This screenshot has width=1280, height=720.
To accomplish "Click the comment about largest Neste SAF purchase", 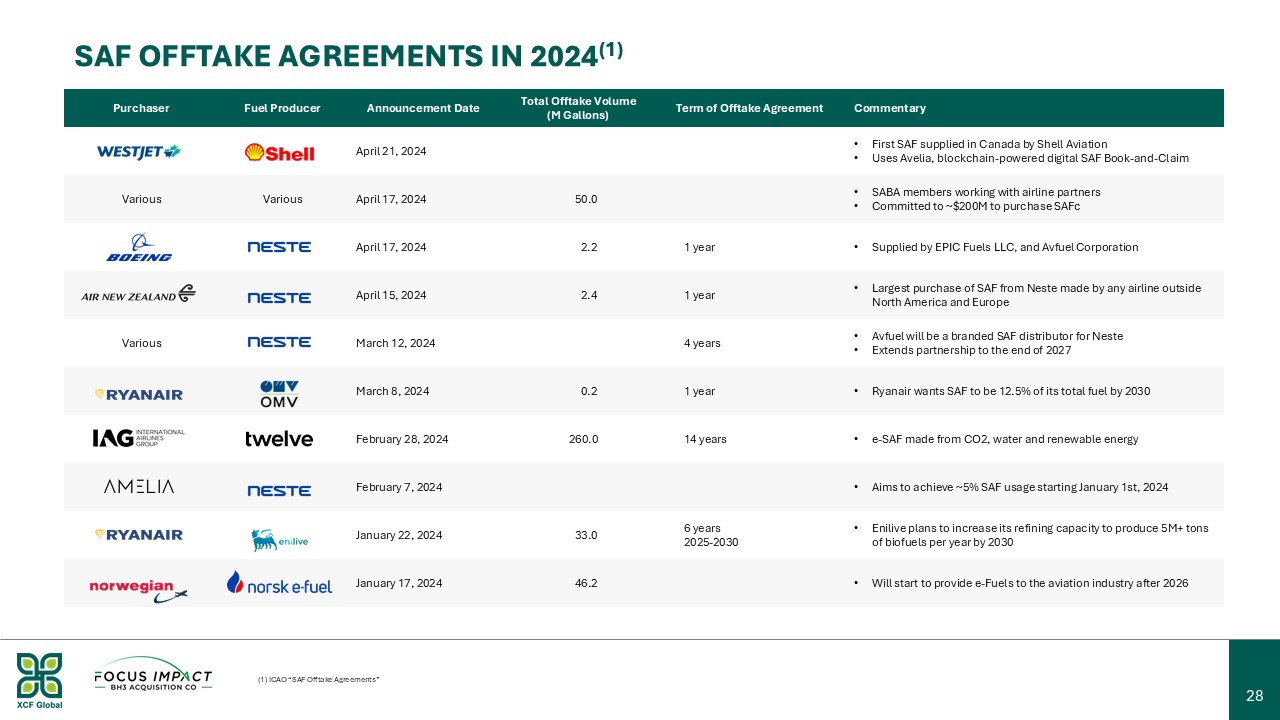I will point(1036,295).
